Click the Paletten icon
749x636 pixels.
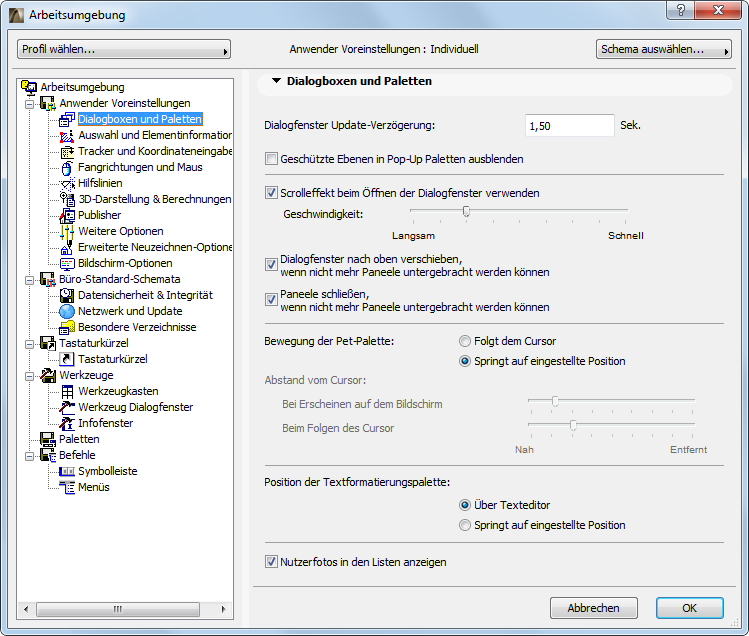pyautogui.click(x=48, y=439)
